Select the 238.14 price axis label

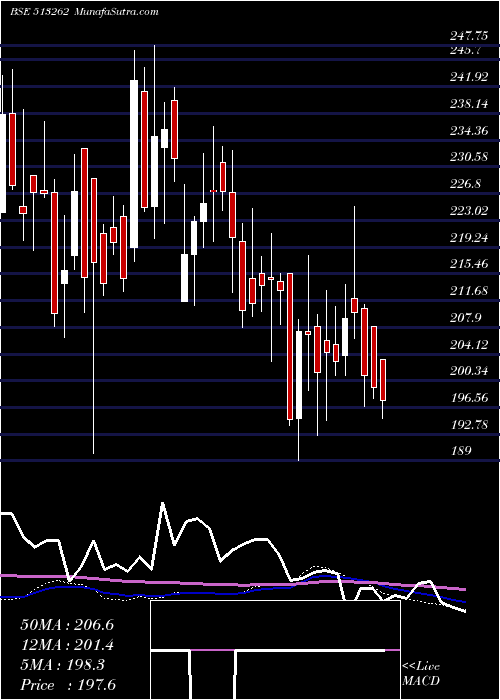(x=469, y=104)
